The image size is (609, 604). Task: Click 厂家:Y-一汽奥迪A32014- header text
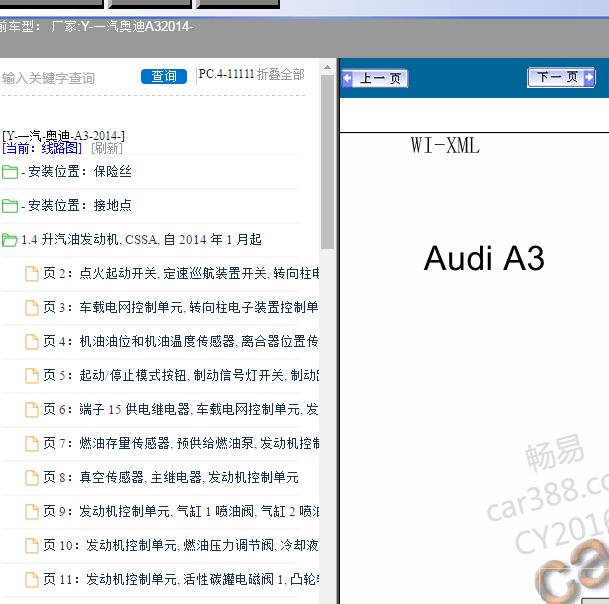(122, 26)
